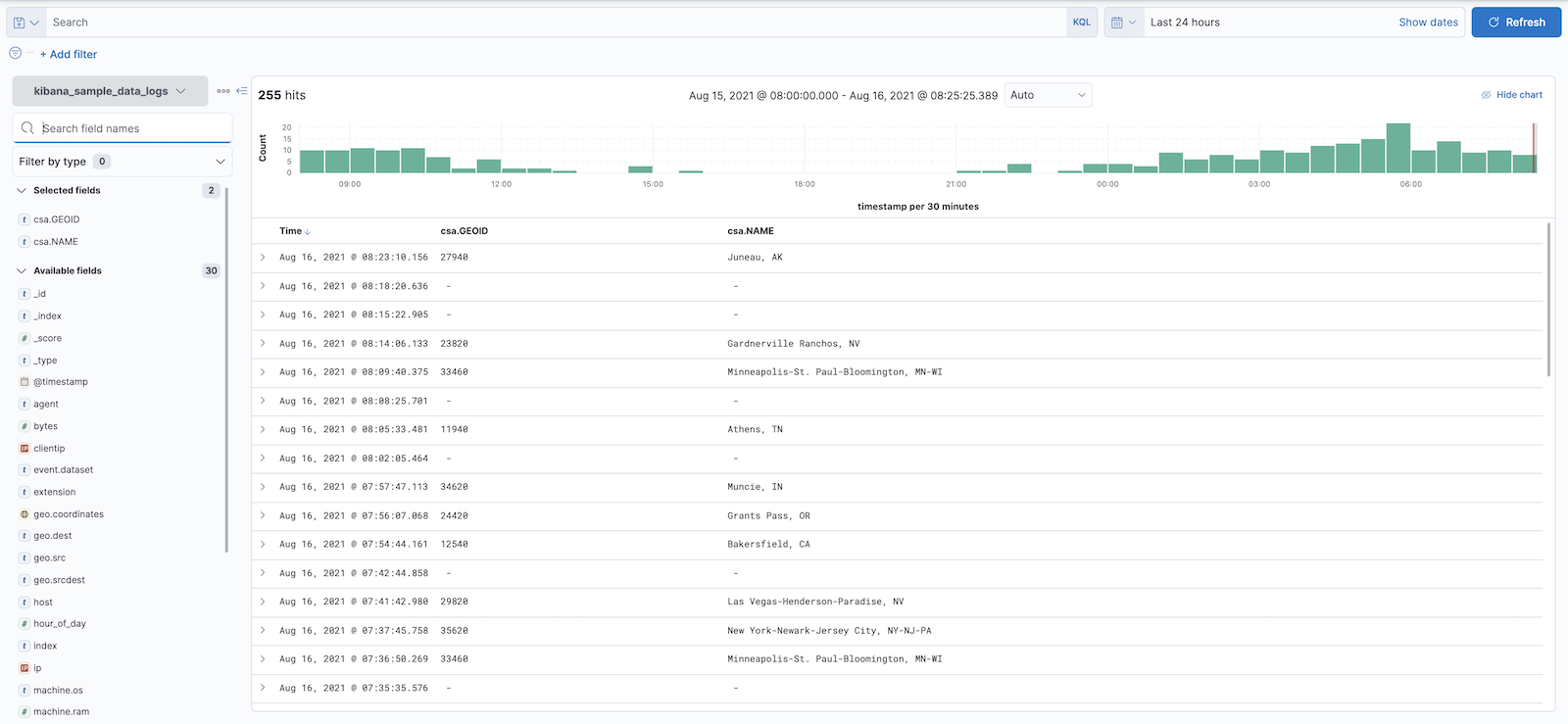
Task: Click the Show dates link
Action: coord(1428,23)
